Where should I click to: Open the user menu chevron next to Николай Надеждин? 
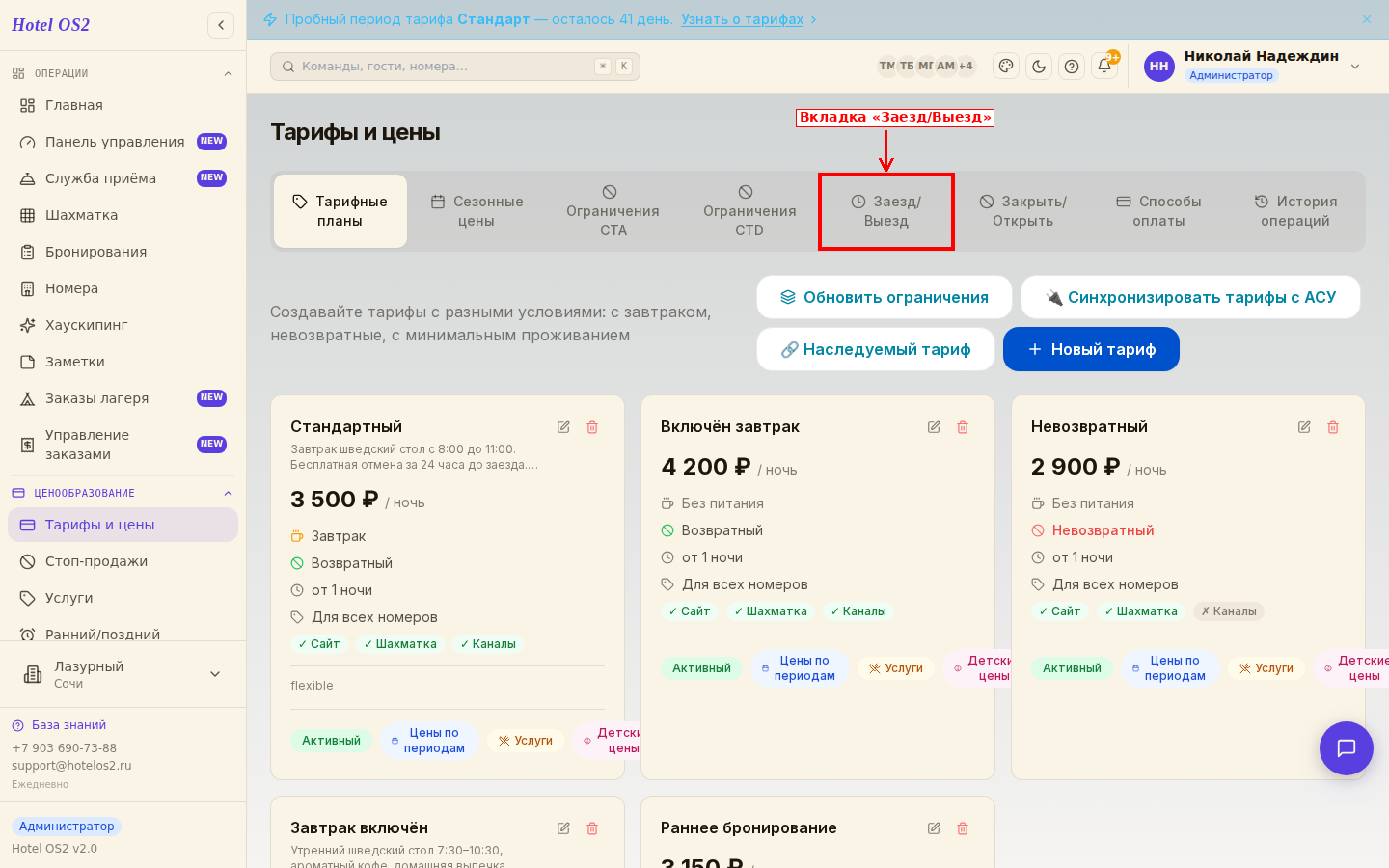click(x=1355, y=67)
